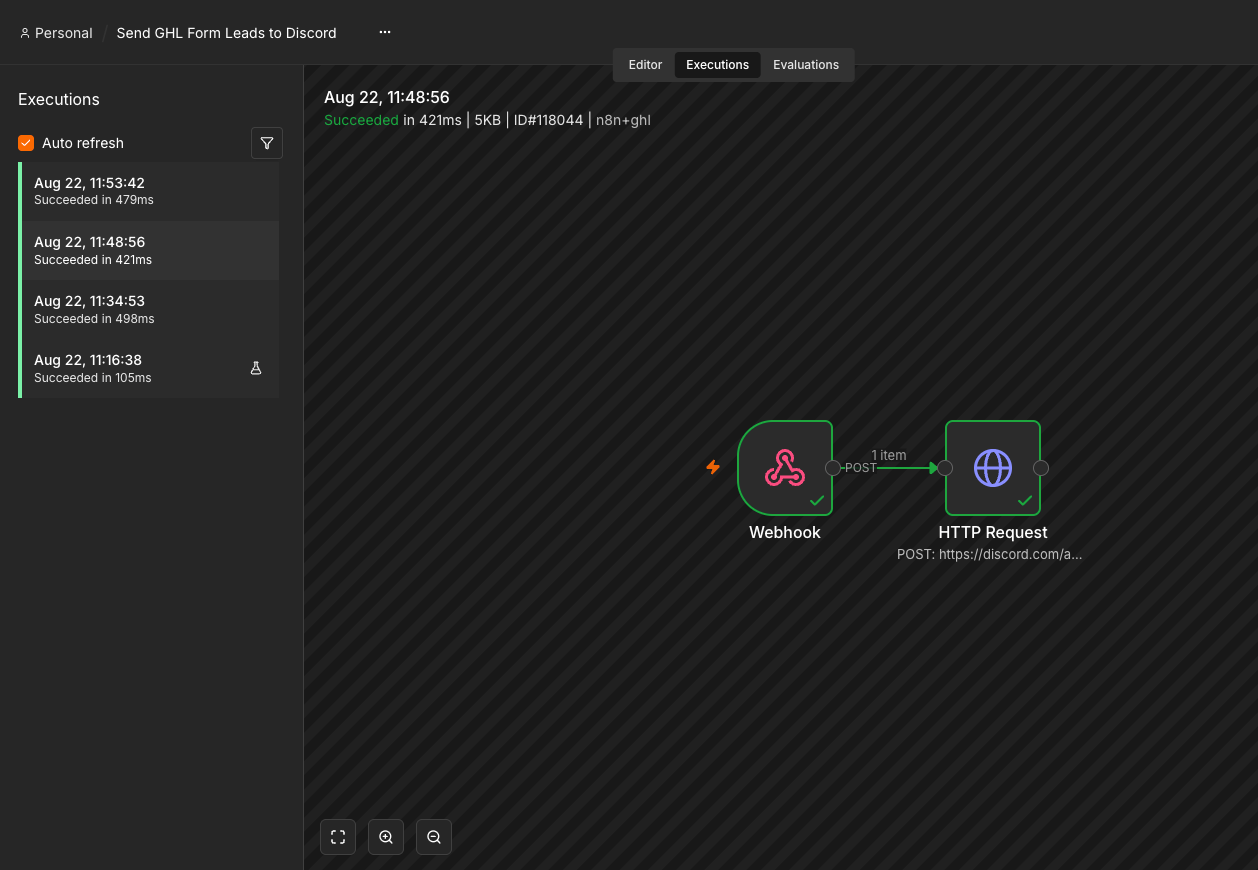Open the Aug 22, 11:53:42 execution
This screenshot has width=1258, height=870.
[x=150, y=191]
